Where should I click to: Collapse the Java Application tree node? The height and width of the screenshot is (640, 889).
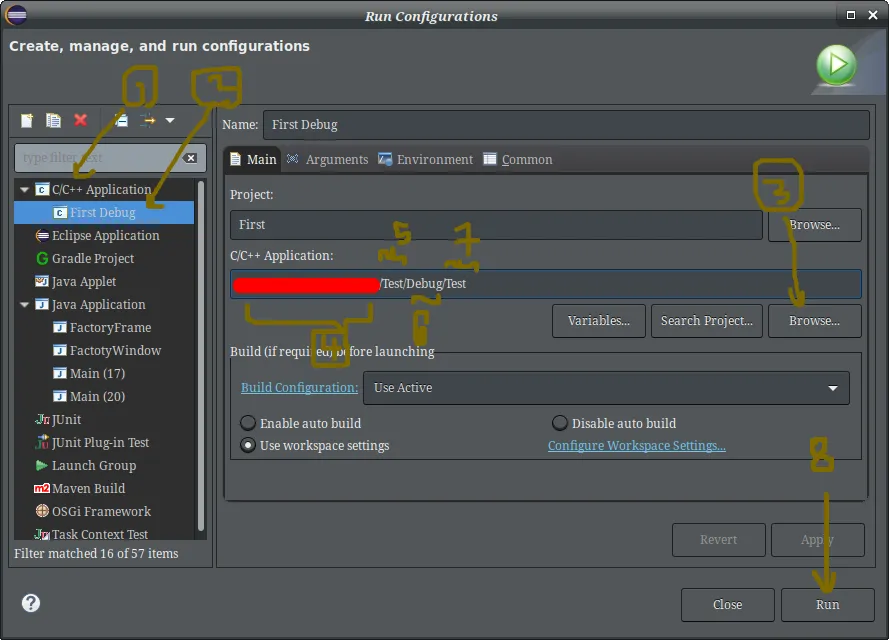coord(24,304)
